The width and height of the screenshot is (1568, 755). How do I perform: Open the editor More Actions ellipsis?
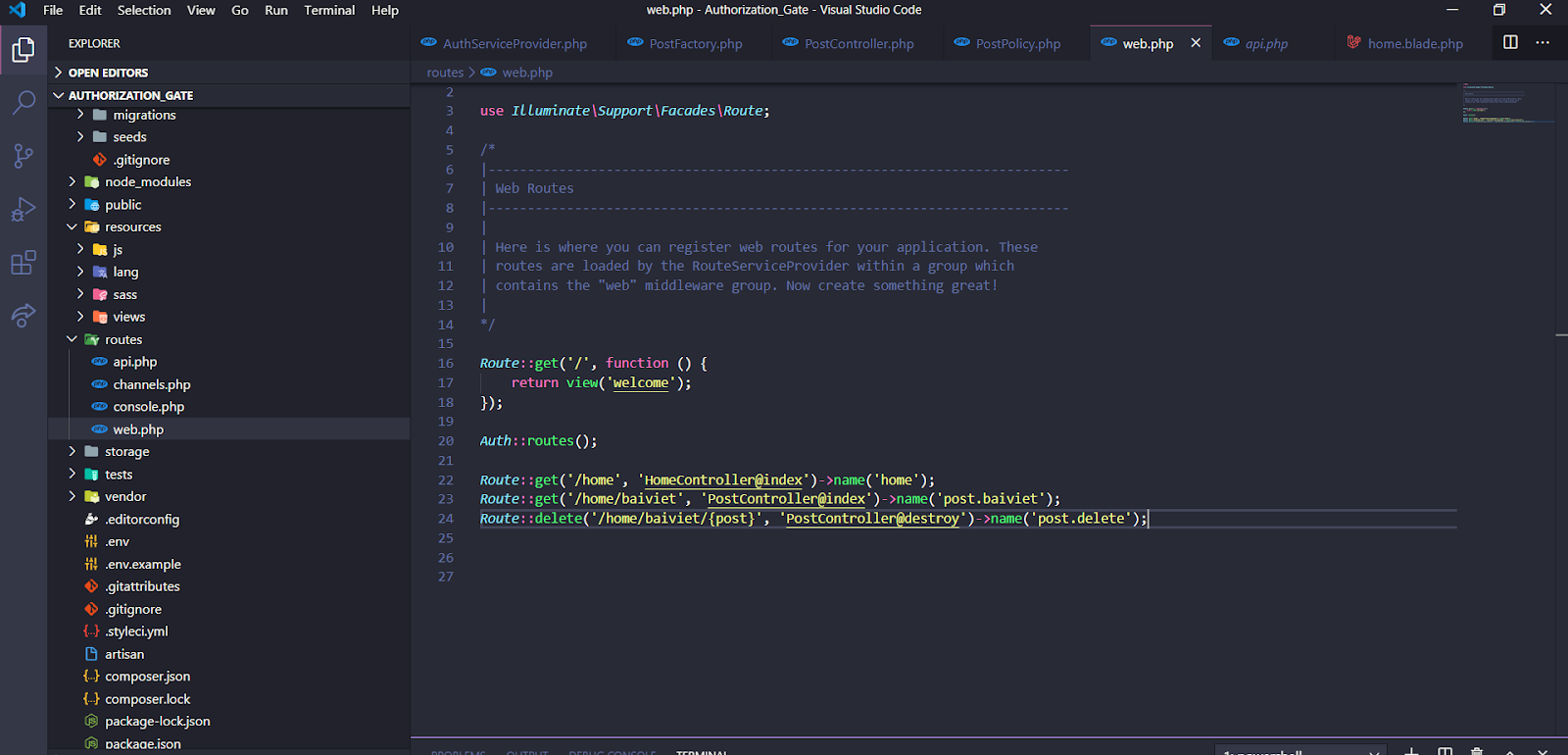point(1543,42)
